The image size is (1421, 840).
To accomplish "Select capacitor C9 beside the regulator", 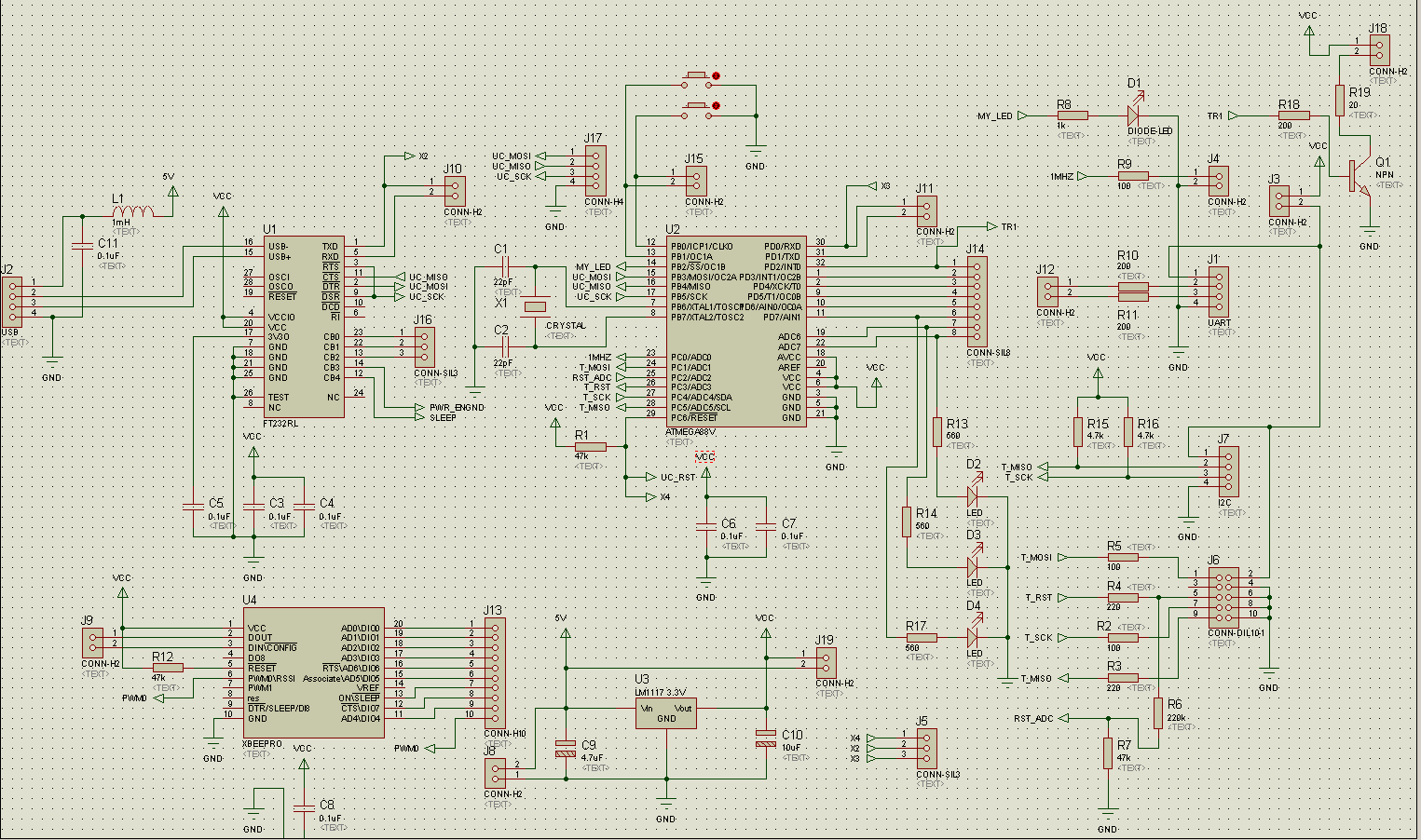I will click(x=566, y=747).
